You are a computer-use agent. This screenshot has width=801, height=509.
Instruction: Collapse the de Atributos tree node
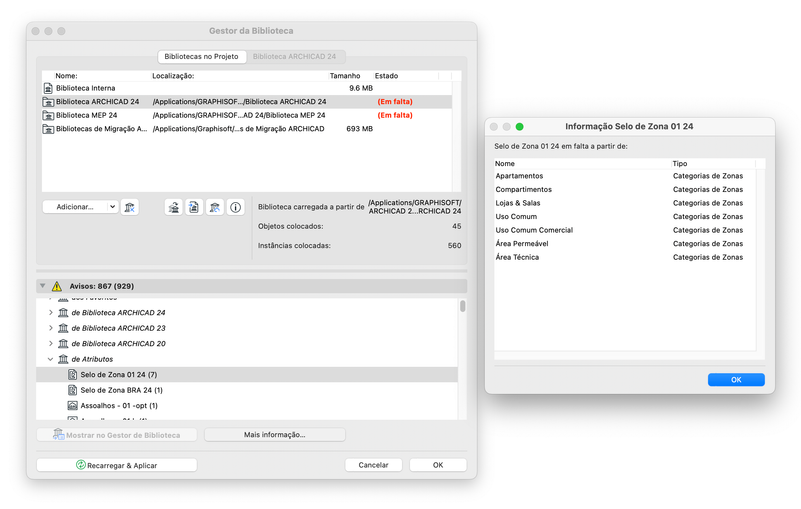point(51,359)
